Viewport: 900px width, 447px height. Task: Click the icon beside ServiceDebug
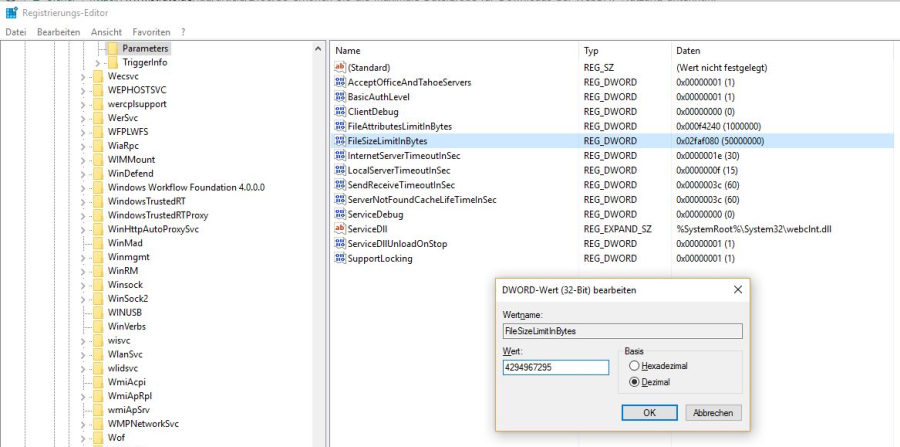pos(340,215)
